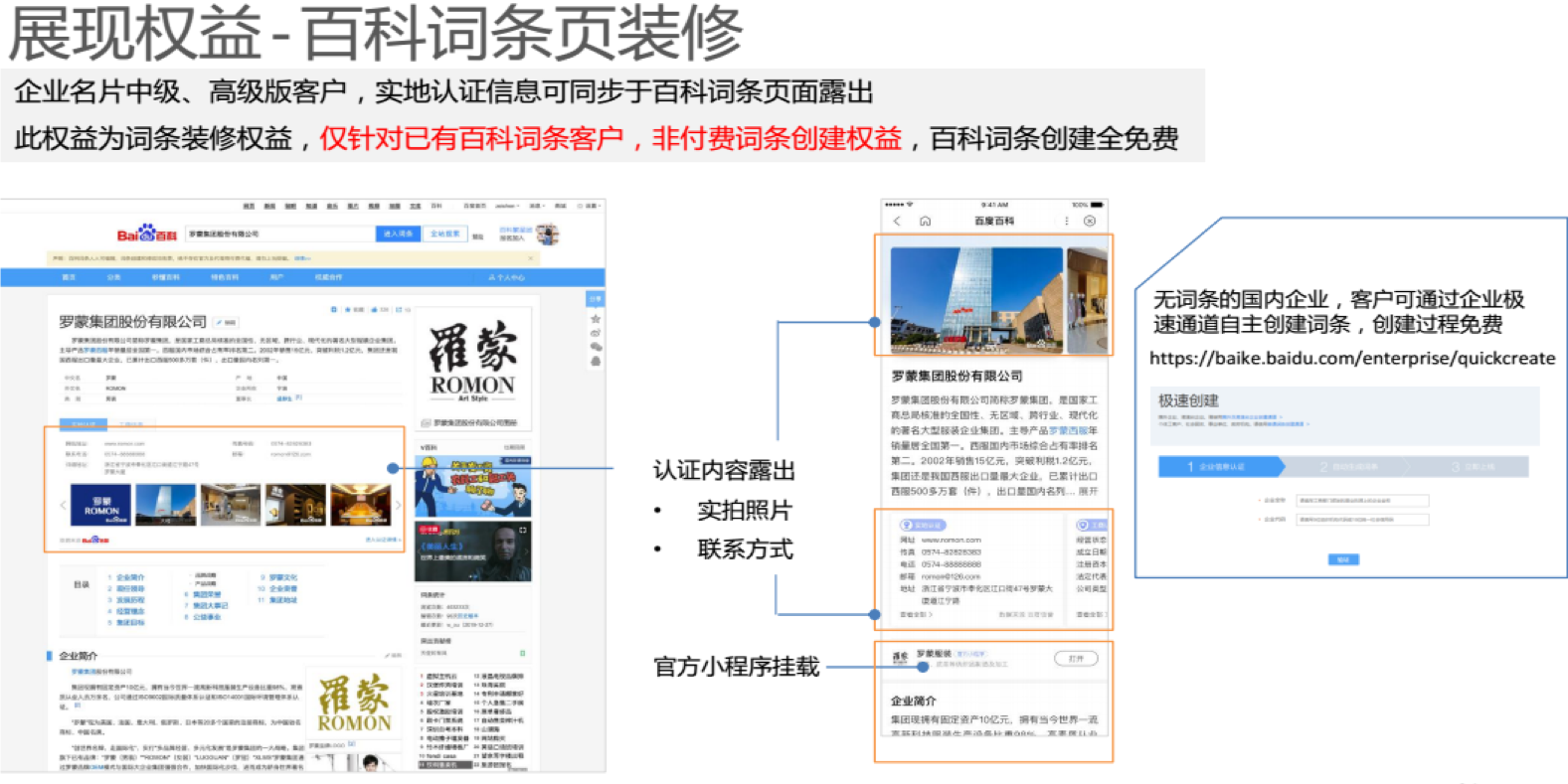Click the edit link beside the 企业简介 heading
Image resolution: width=1568 pixels, height=784 pixels.
pyautogui.click(x=394, y=656)
